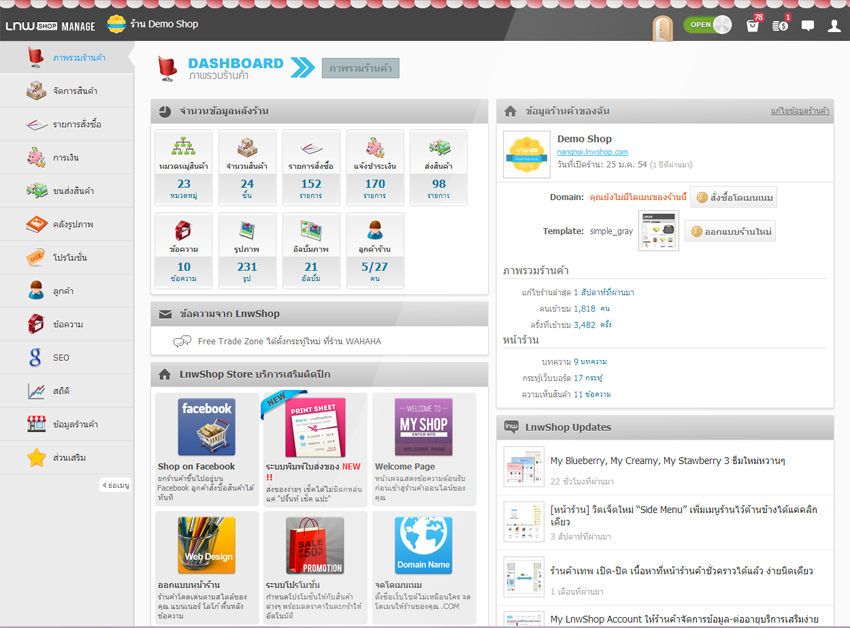Open the shopping basket notifications with 78 badge
850x628 pixels.
[x=754, y=24]
